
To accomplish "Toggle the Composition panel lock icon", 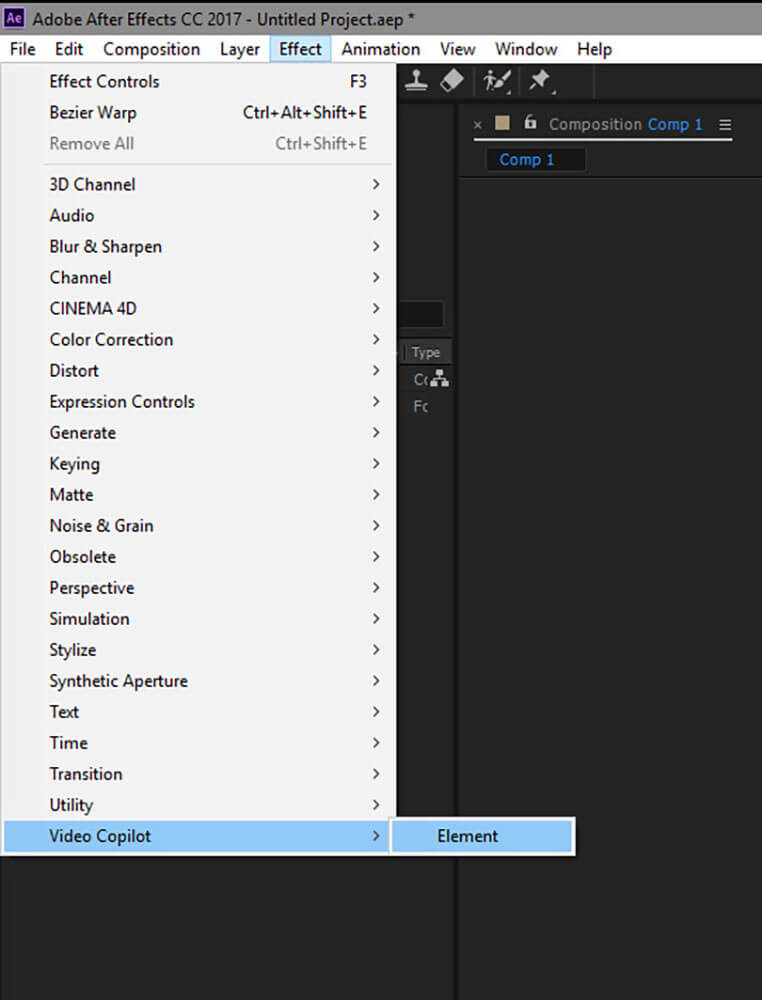I will click(x=530, y=122).
